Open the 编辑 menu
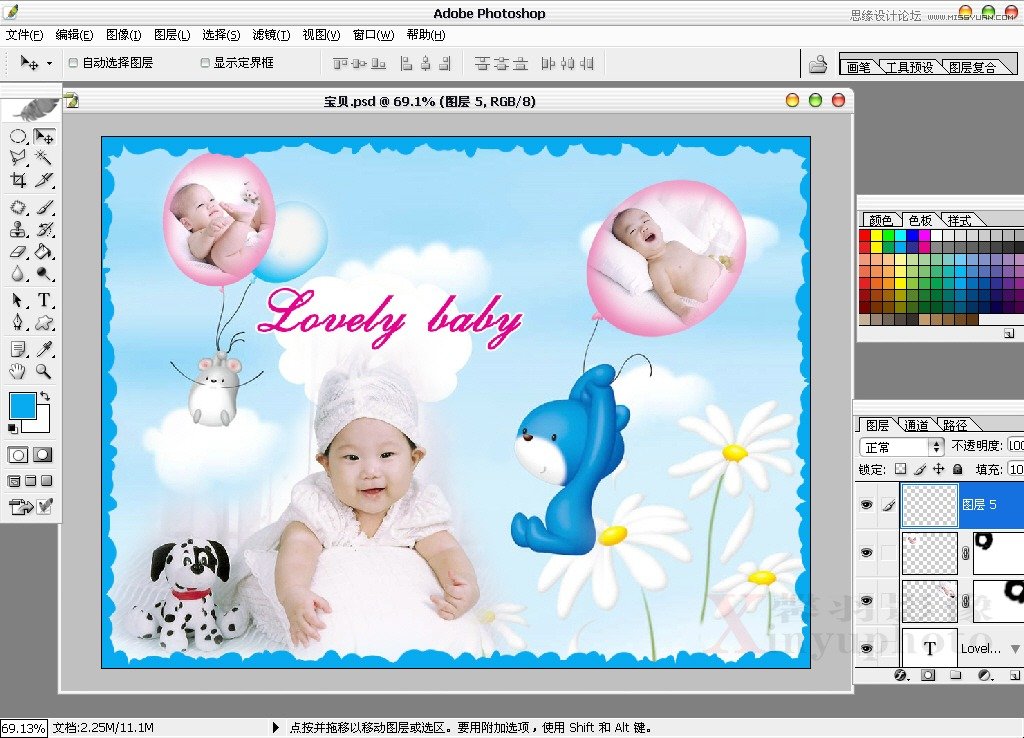The image size is (1024, 738). pos(74,35)
